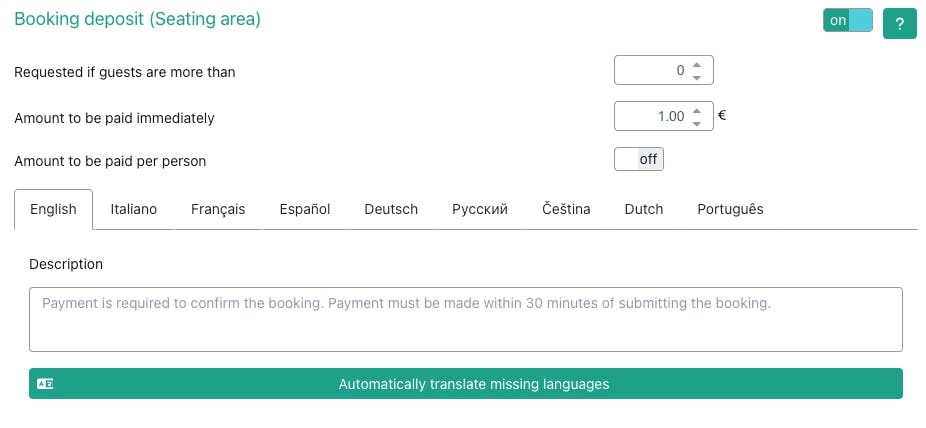This screenshot has height=428, width=926.
Task: Enable Amount to be paid per person
Action: 639,159
